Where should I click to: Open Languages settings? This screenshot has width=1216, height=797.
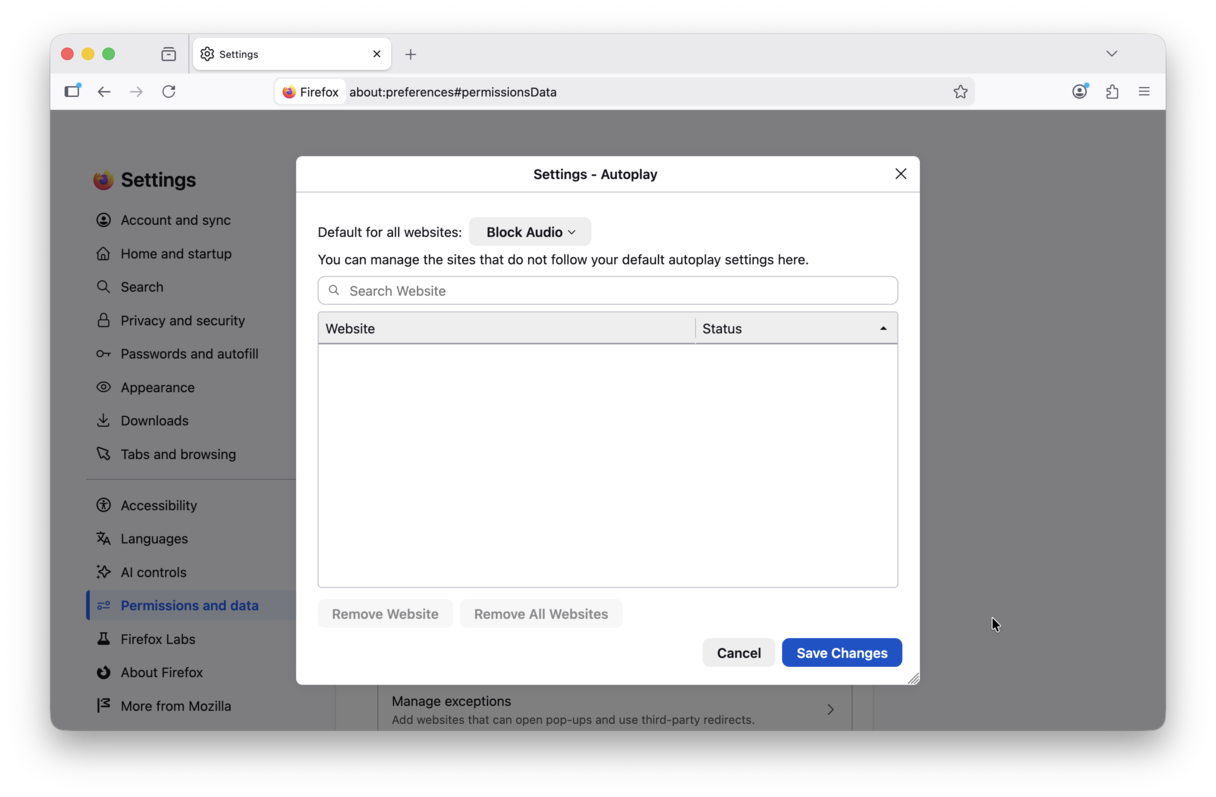click(x=154, y=539)
